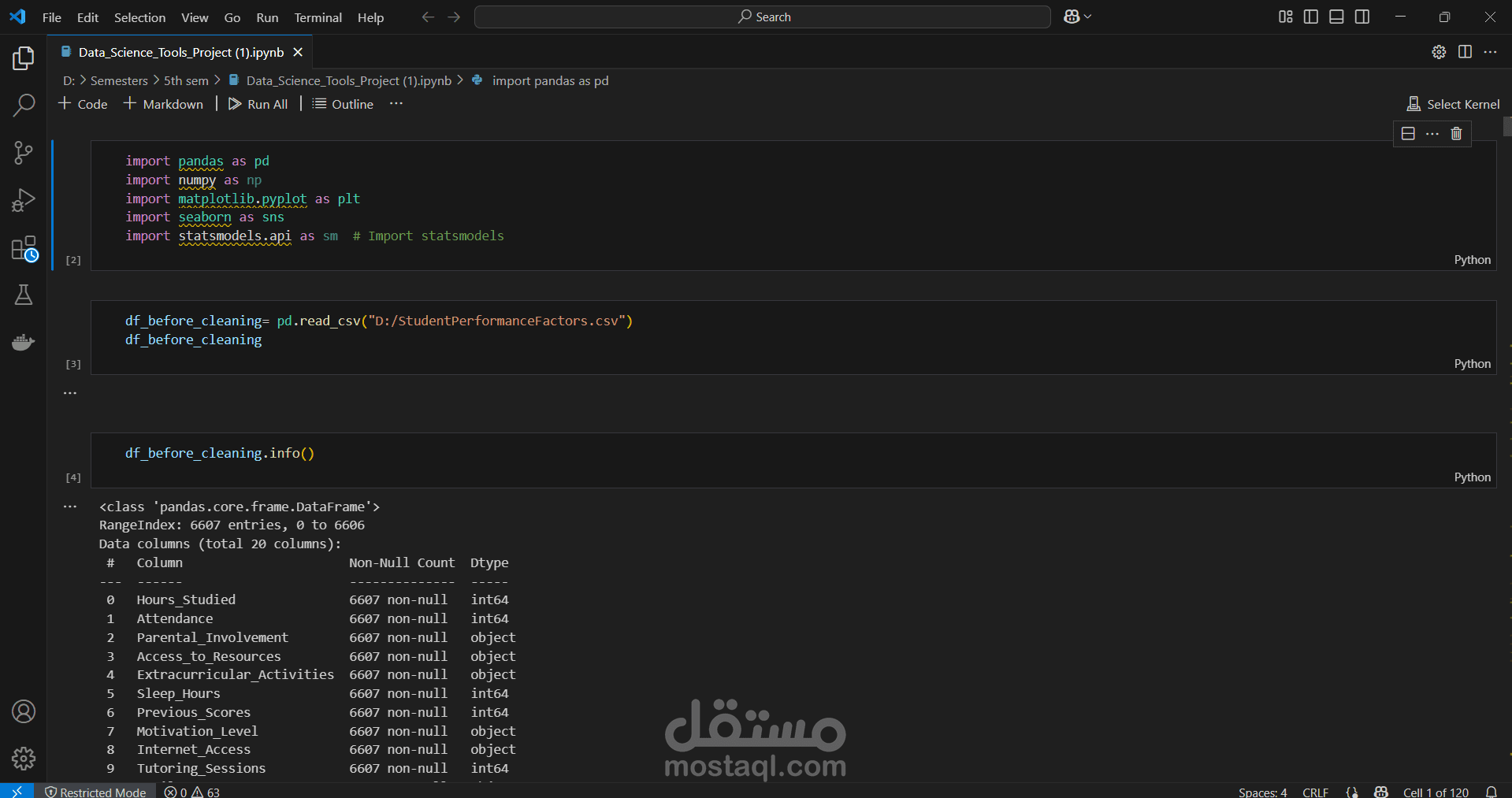Add a new Code cell

pos(83,104)
